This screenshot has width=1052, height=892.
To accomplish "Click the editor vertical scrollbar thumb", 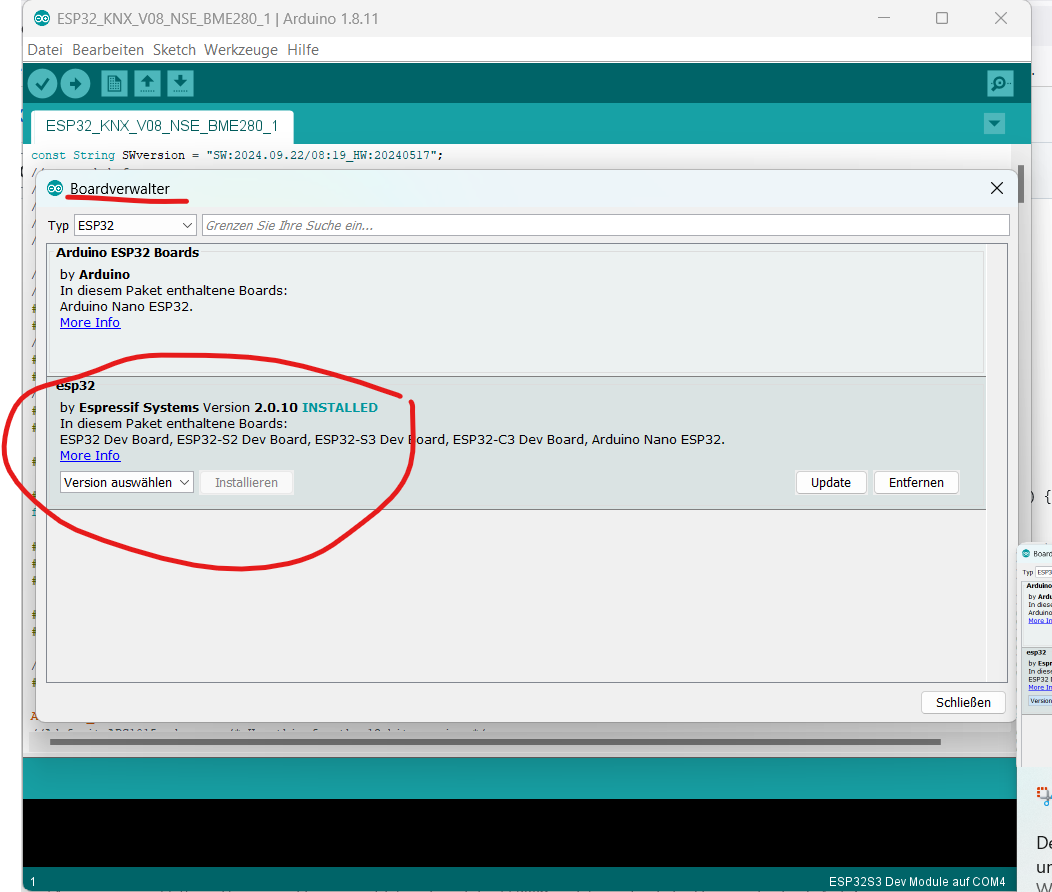I will pyautogui.click(x=1020, y=184).
